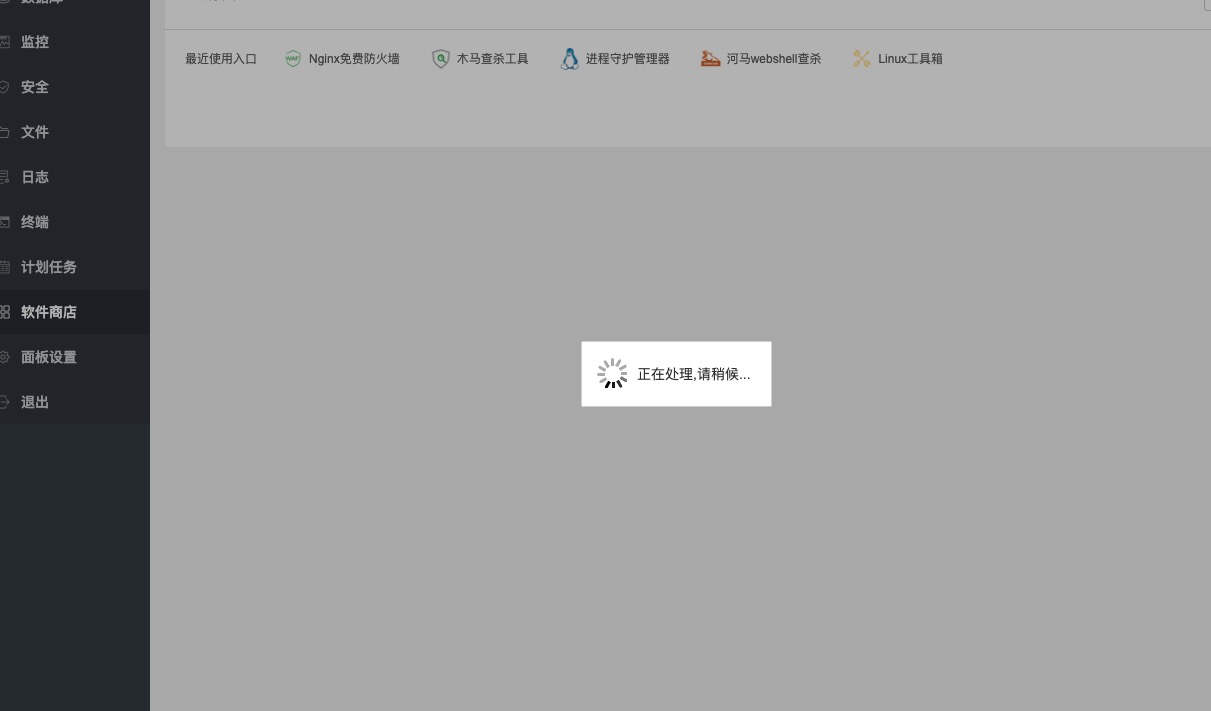The height and width of the screenshot is (711, 1211).
Task: Click the Nginx免费防火墙 WAF icon
Action: pyautogui.click(x=293, y=59)
